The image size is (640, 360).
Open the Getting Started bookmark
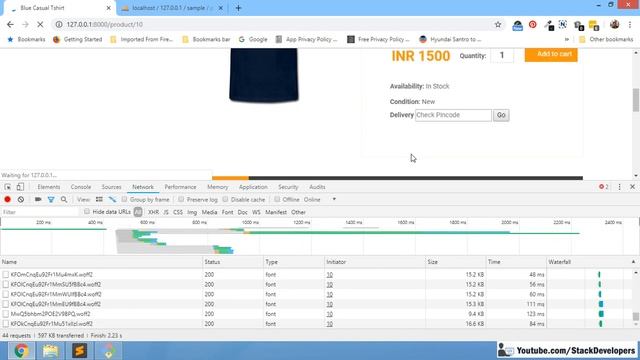click(78, 40)
